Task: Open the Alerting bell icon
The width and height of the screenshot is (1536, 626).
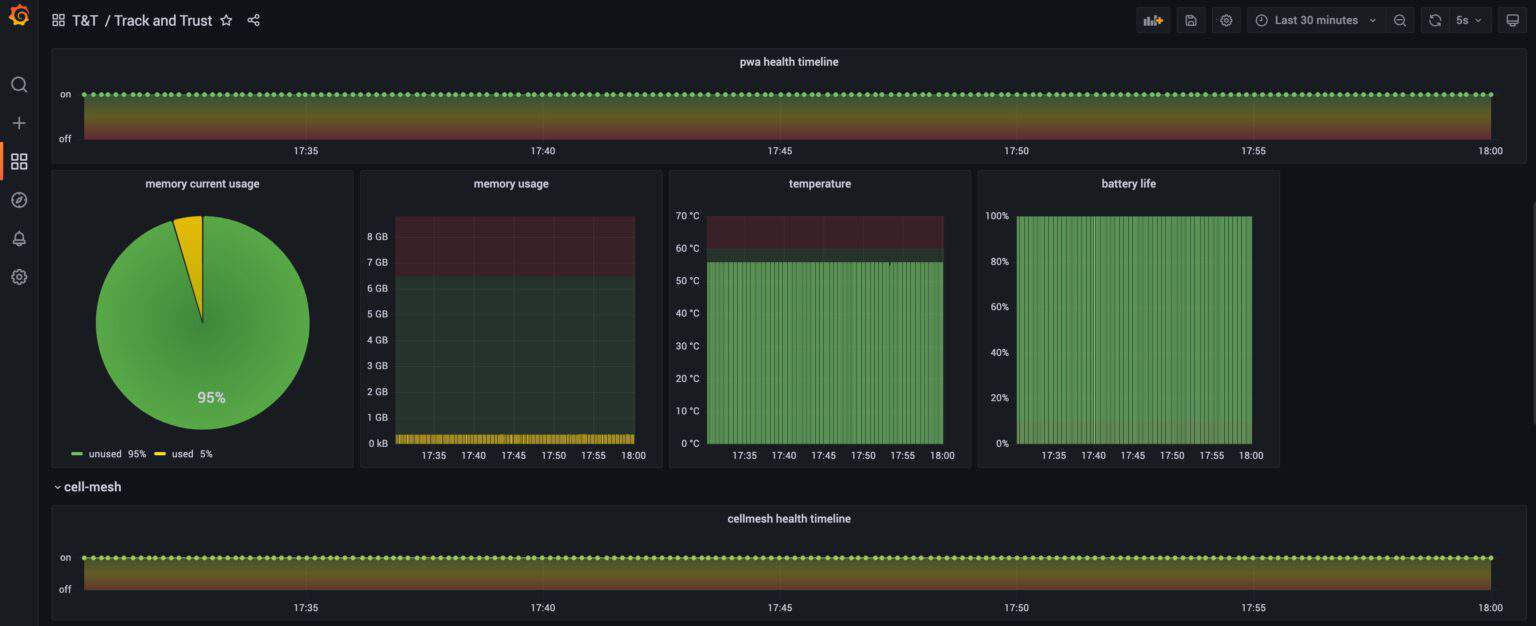Action: [19, 238]
